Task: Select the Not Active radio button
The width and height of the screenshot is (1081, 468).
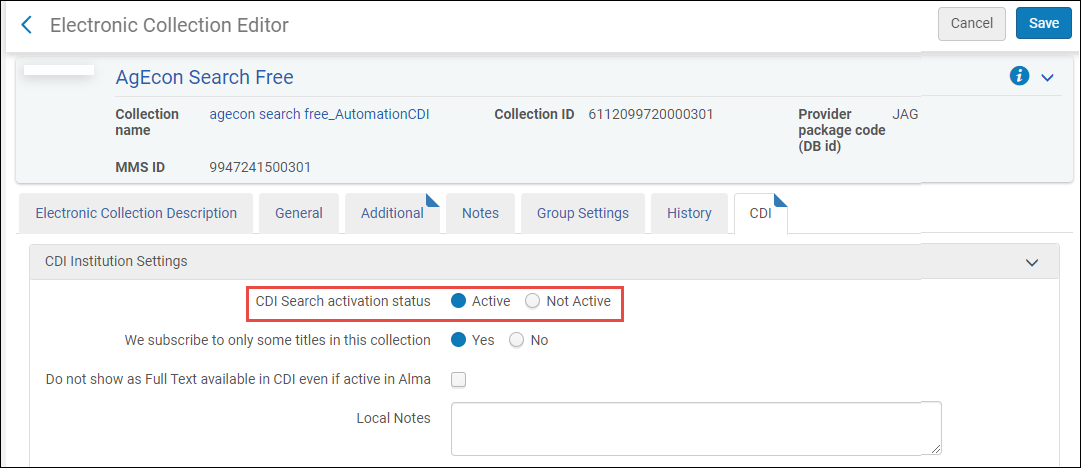Action: pos(533,301)
